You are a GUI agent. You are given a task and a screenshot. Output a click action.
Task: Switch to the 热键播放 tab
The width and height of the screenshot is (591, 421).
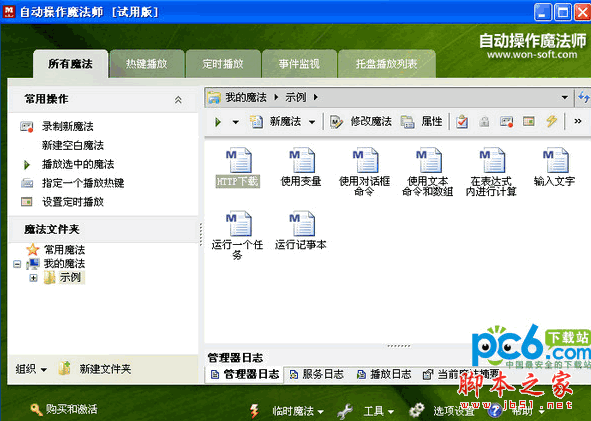(x=147, y=64)
